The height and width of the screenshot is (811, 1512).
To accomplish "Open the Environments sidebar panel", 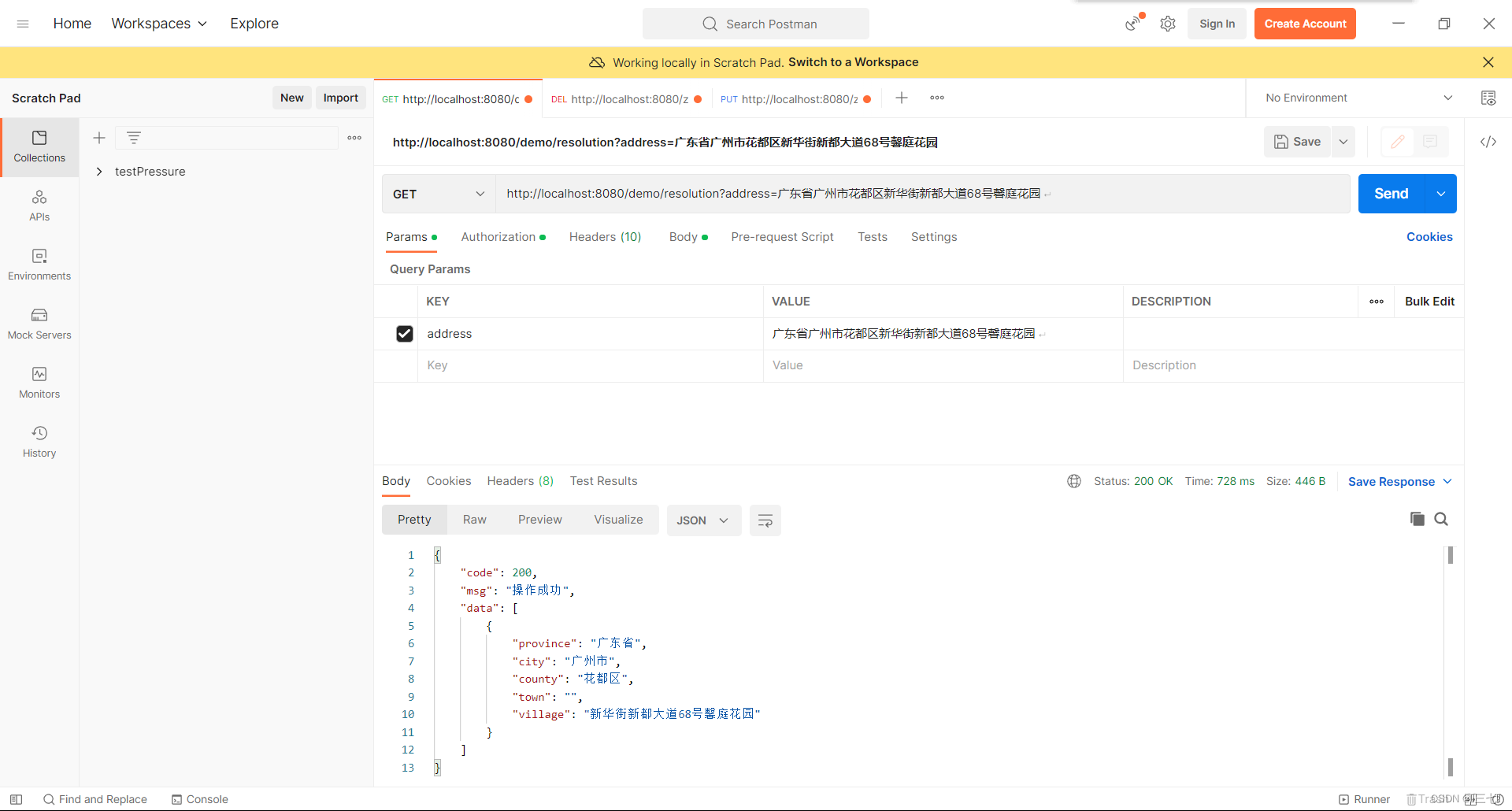I will [x=39, y=265].
